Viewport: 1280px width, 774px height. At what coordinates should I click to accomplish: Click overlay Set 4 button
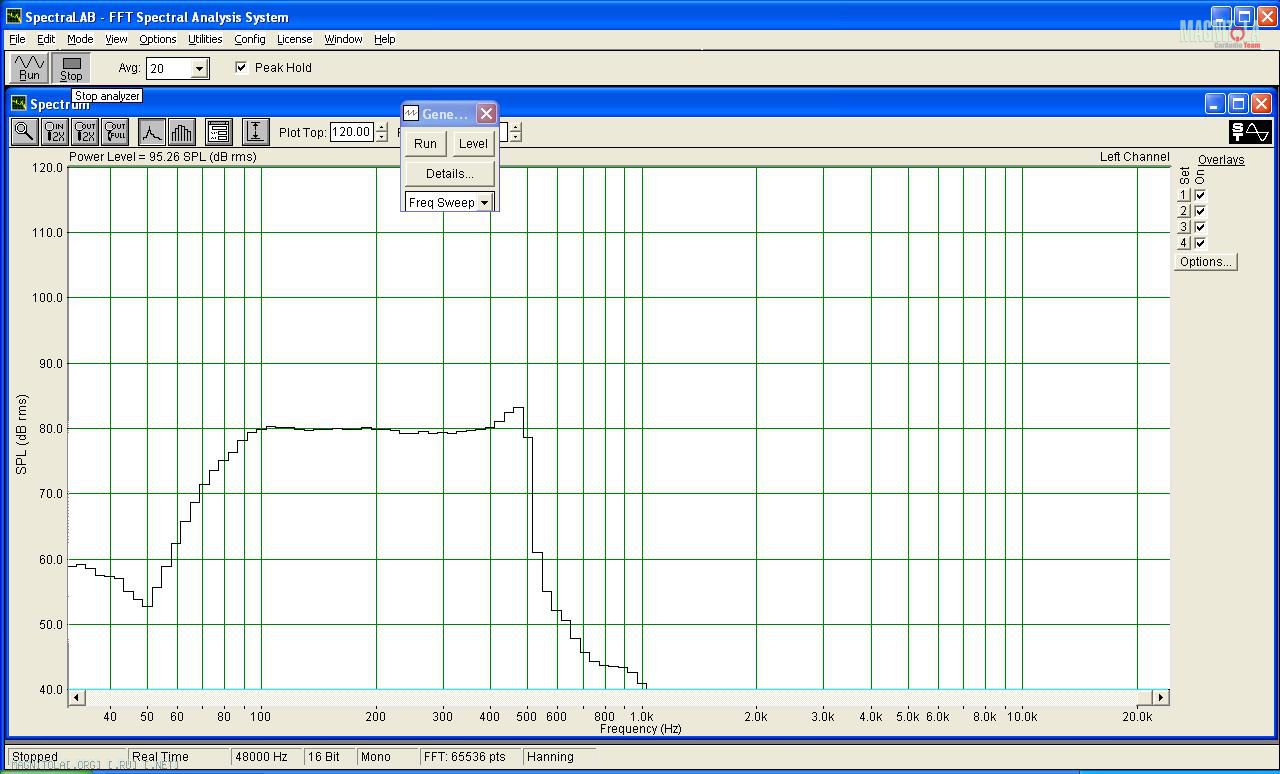click(1184, 243)
